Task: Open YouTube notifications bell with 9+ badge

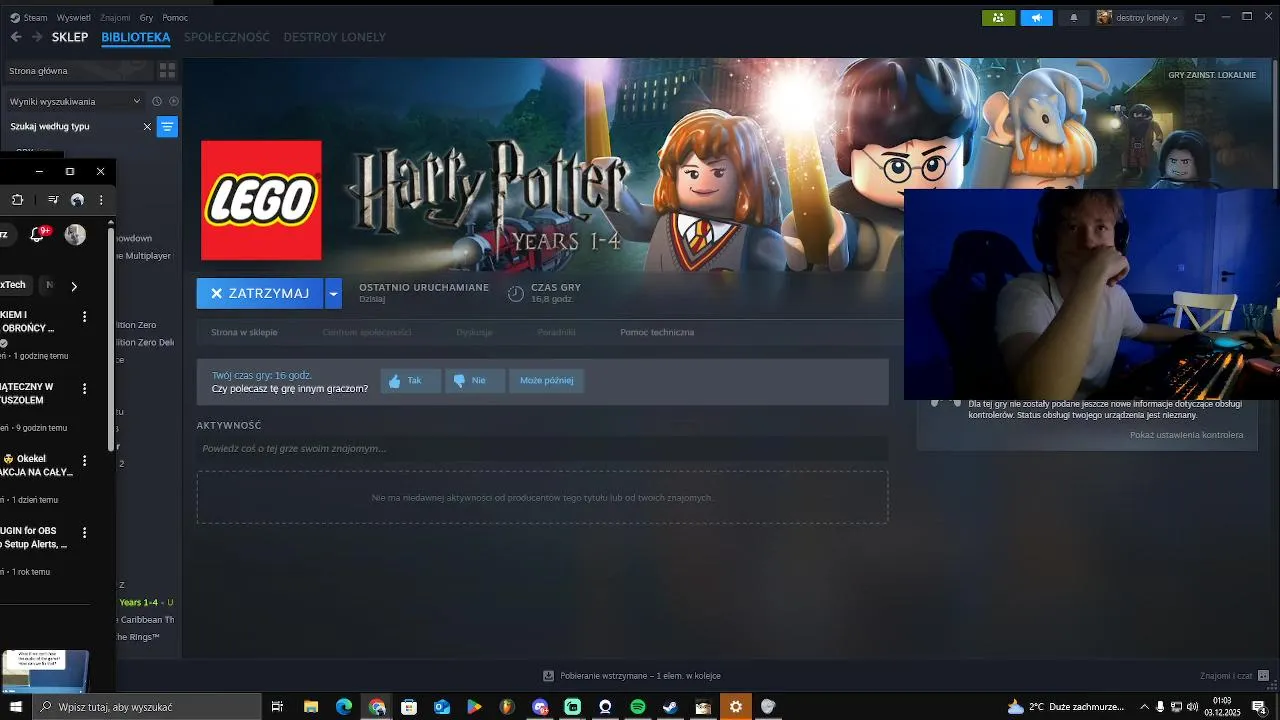Action: tap(38, 234)
